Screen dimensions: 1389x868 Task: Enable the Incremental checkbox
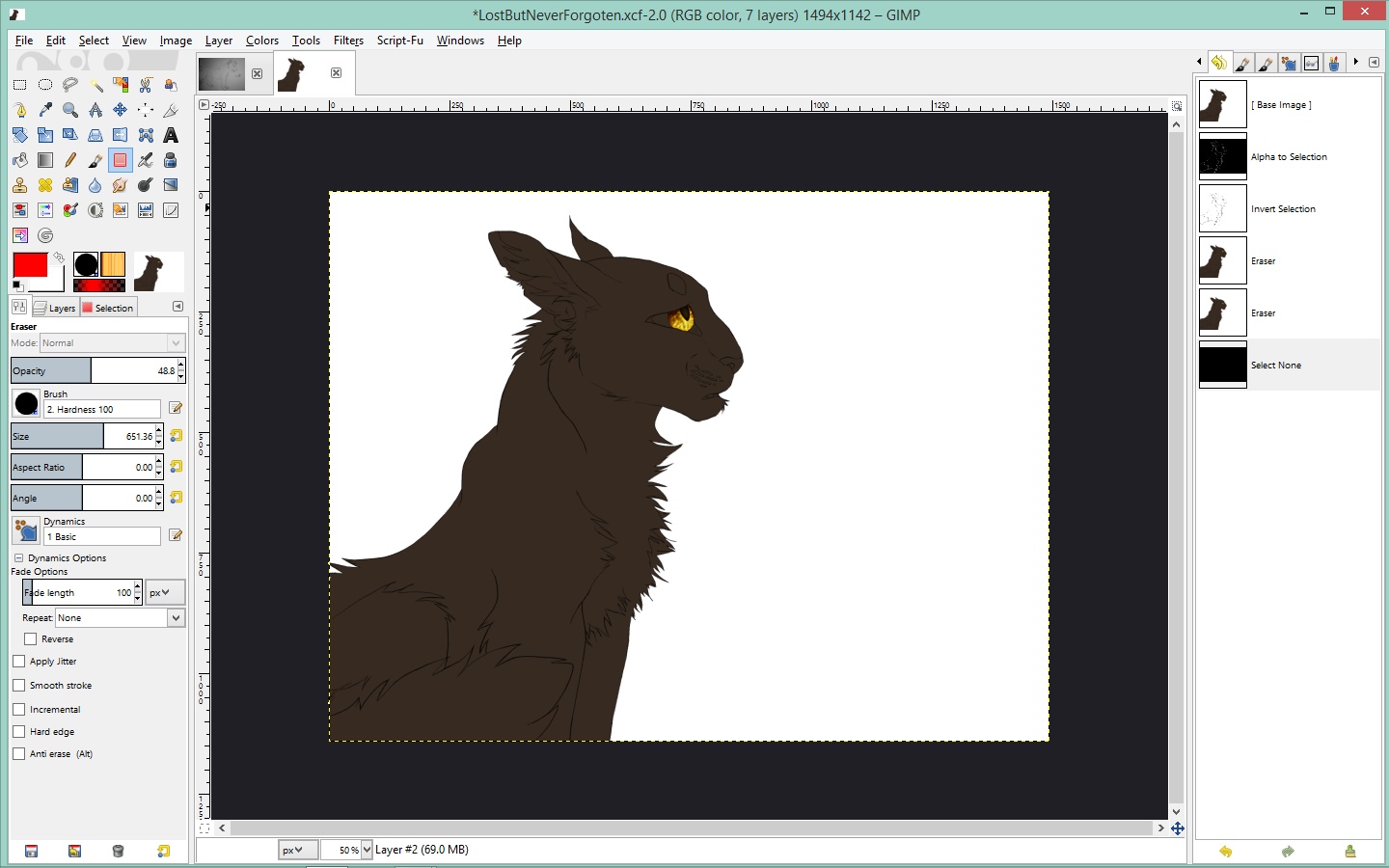coord(19,709)
